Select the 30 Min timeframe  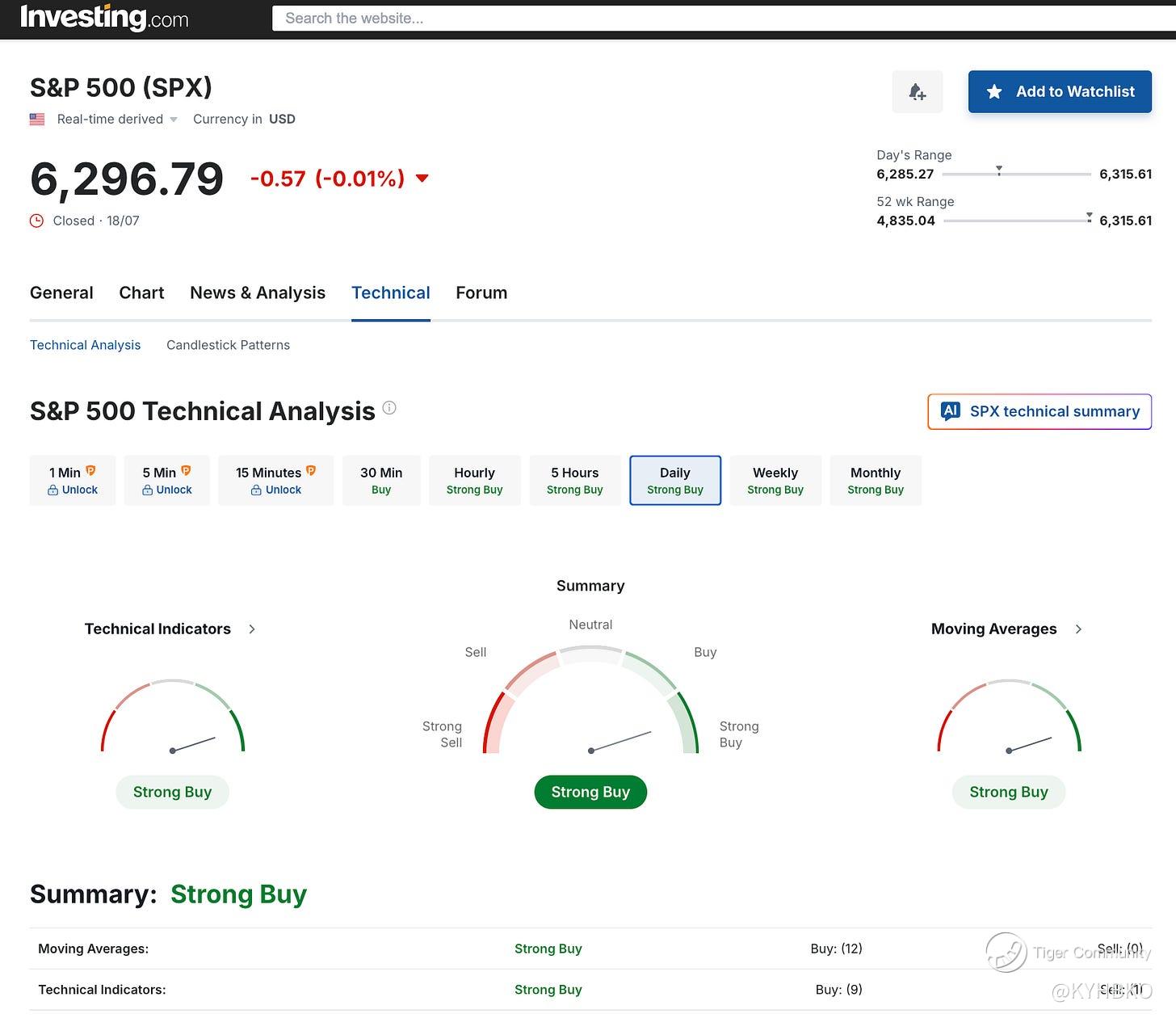[381, 481]
